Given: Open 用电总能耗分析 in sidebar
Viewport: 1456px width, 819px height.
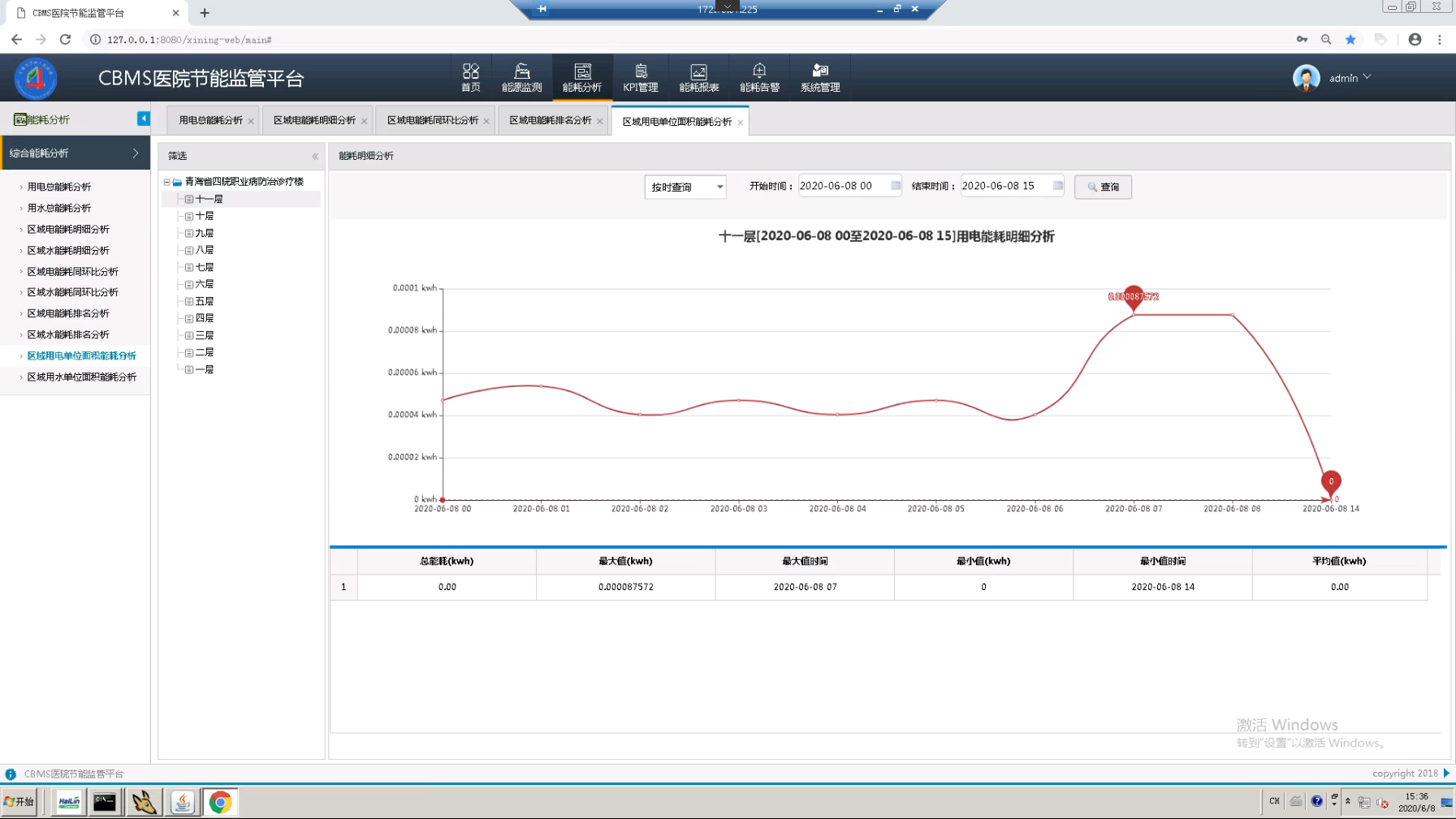Looking at the screenshot, I should click(x=59, y=187).
